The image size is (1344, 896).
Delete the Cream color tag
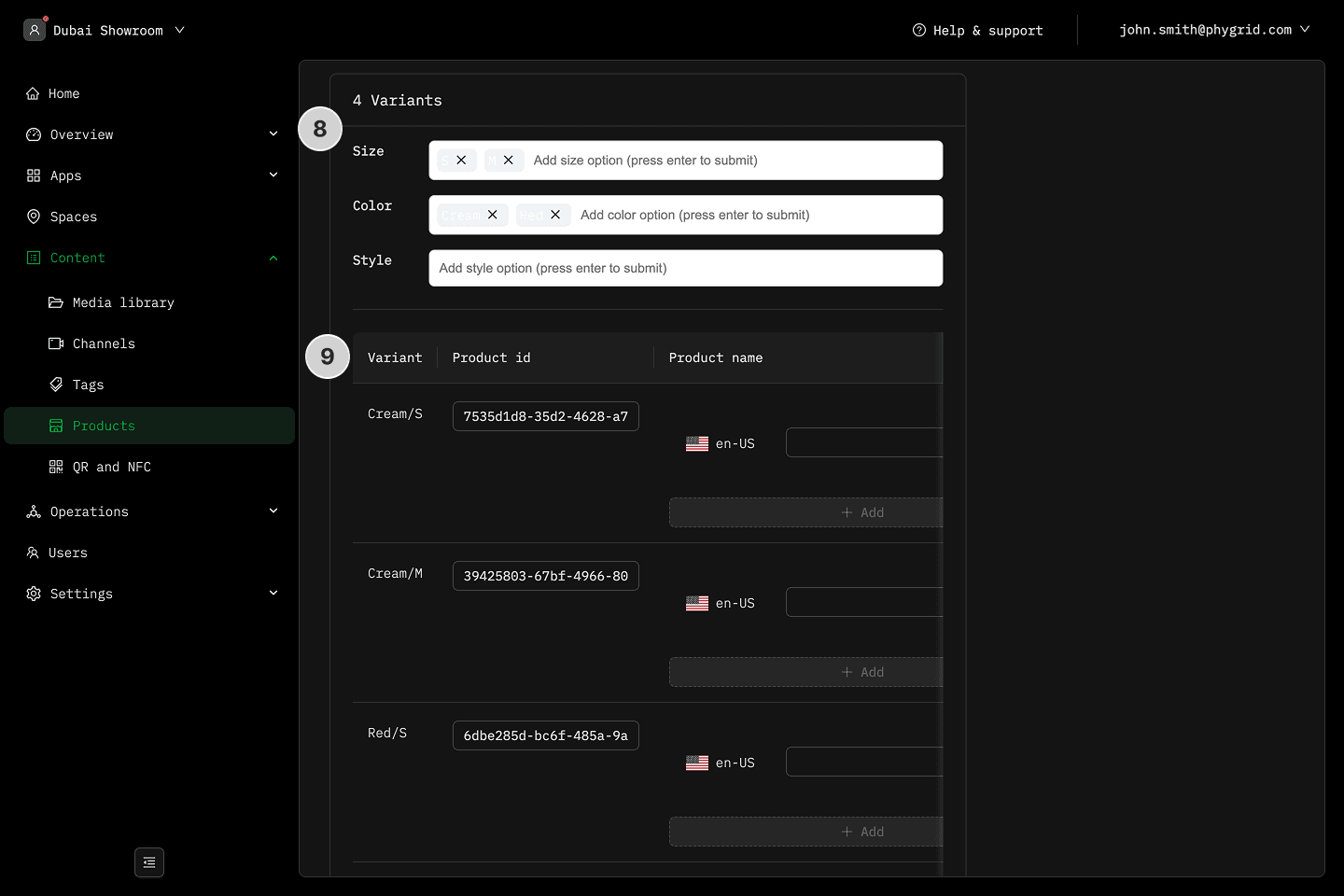493,215
